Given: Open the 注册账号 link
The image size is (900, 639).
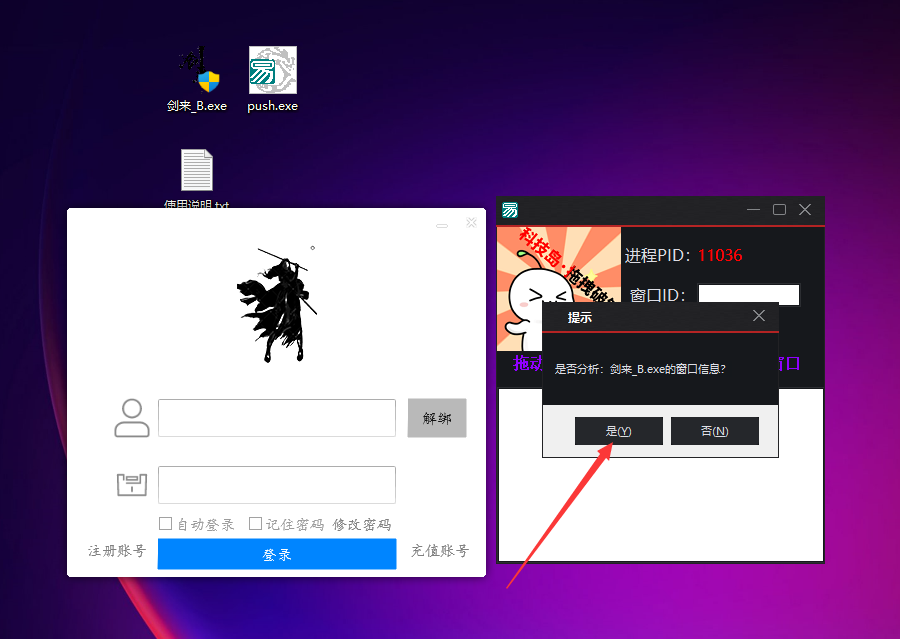Looking at the screenshot, I should pos(117,551).
